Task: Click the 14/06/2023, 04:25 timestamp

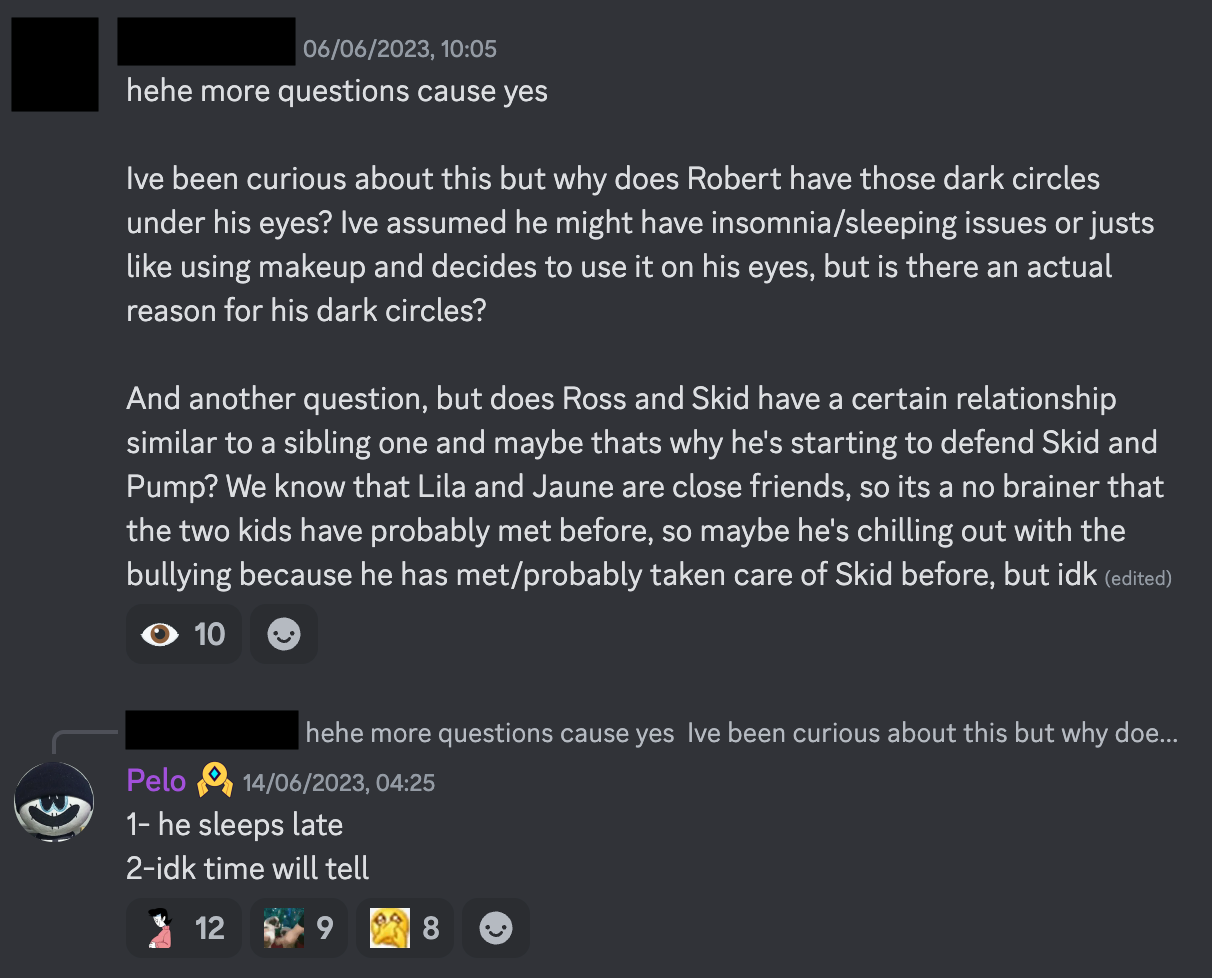Action: [339, 782]
